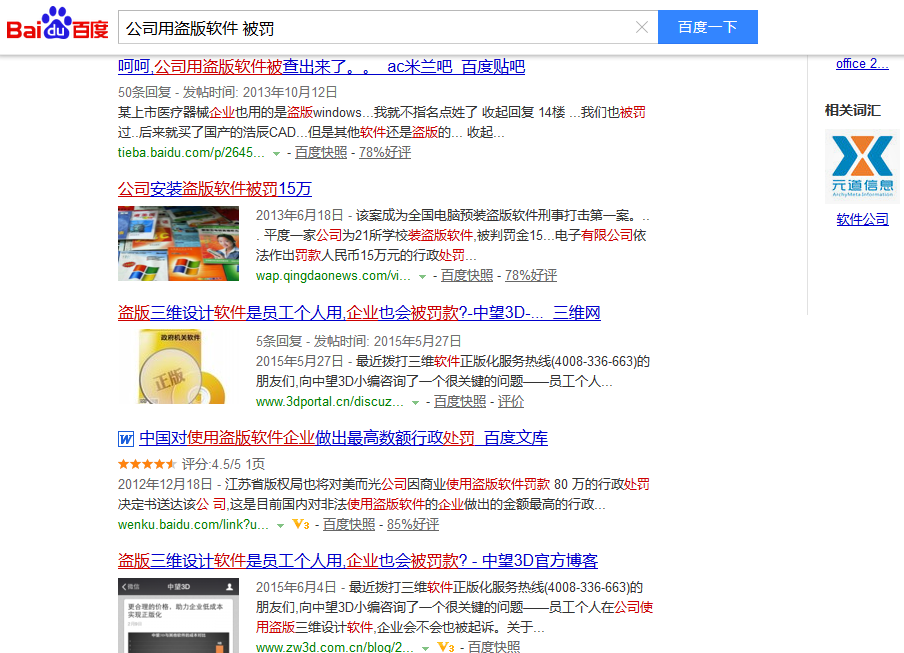Image resolution: width=904 pixels, height=653 pixels.
Task: Open the thumbnail showing Windows software boxes
Action: tap(178, 243)
